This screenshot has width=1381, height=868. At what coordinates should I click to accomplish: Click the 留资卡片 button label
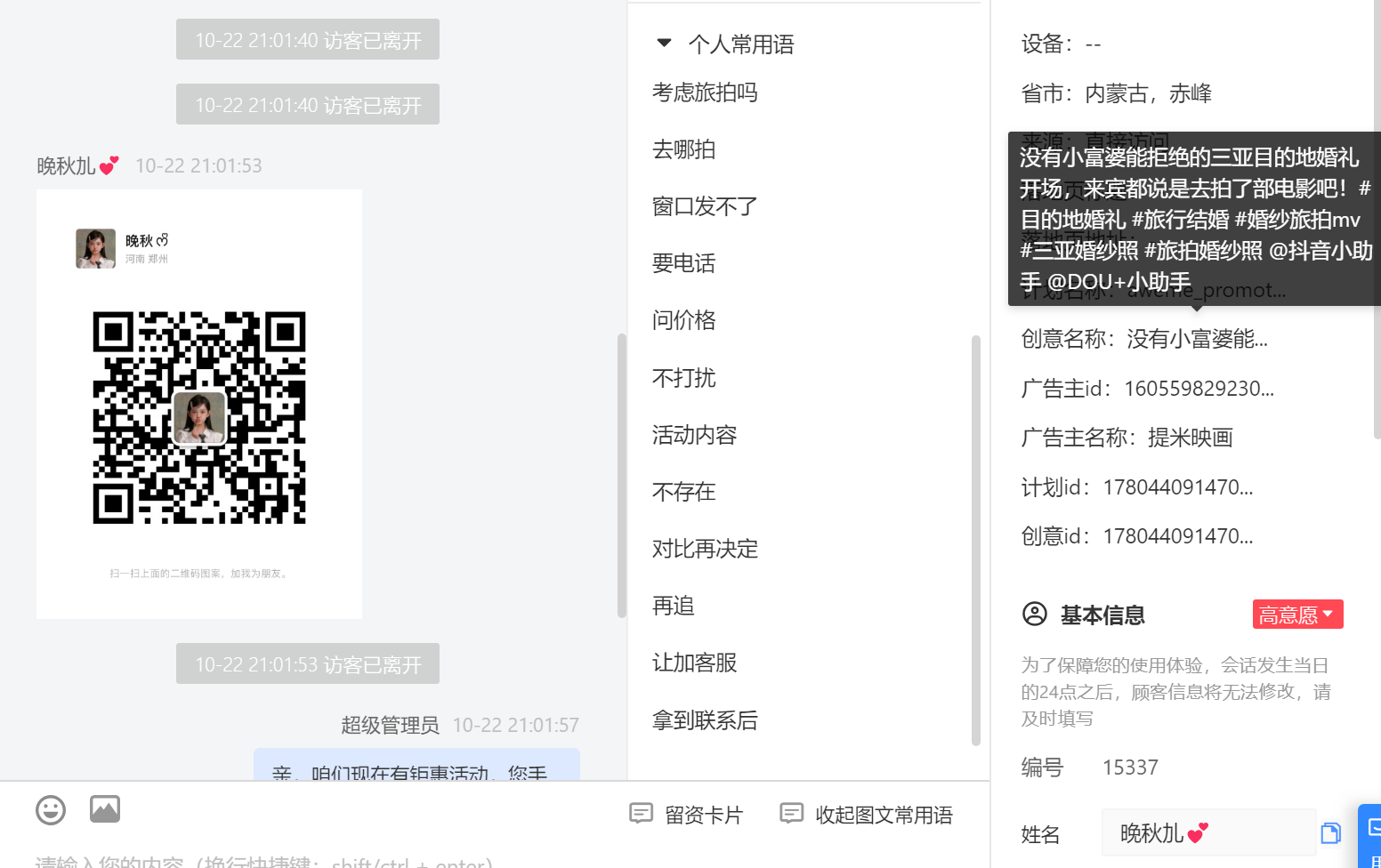tap(704, 815)
